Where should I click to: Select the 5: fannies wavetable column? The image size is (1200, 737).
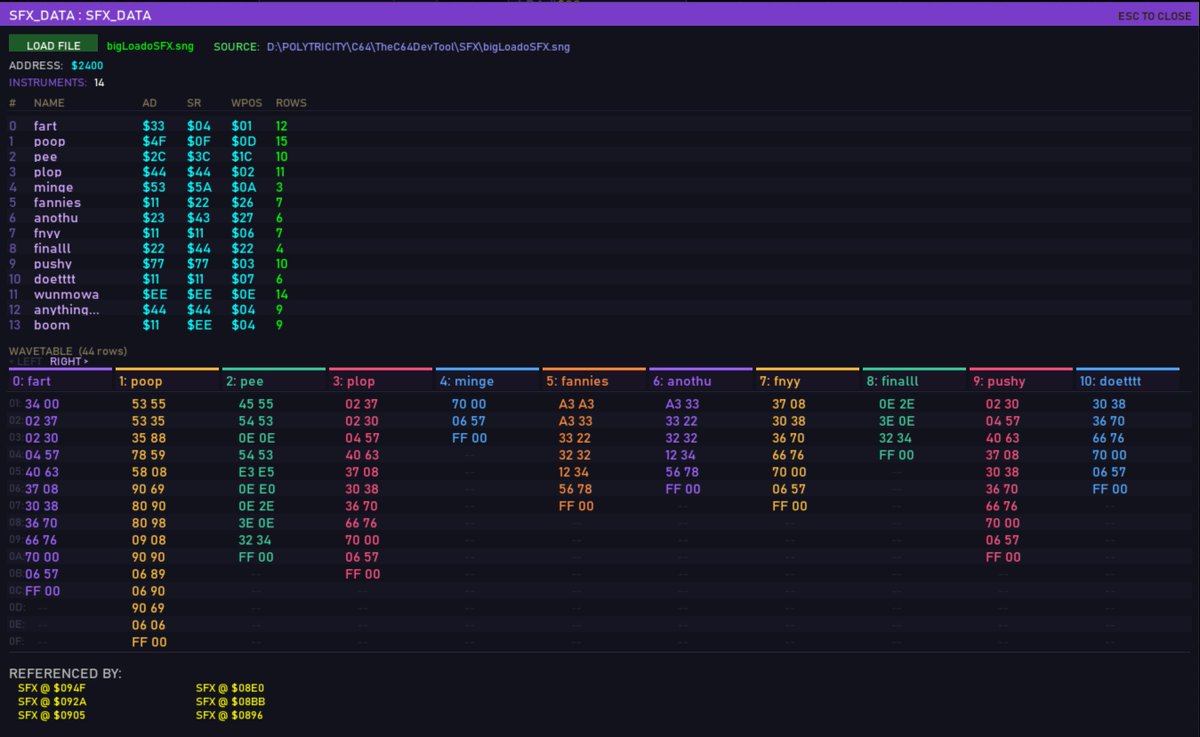(x=595, y=381)
